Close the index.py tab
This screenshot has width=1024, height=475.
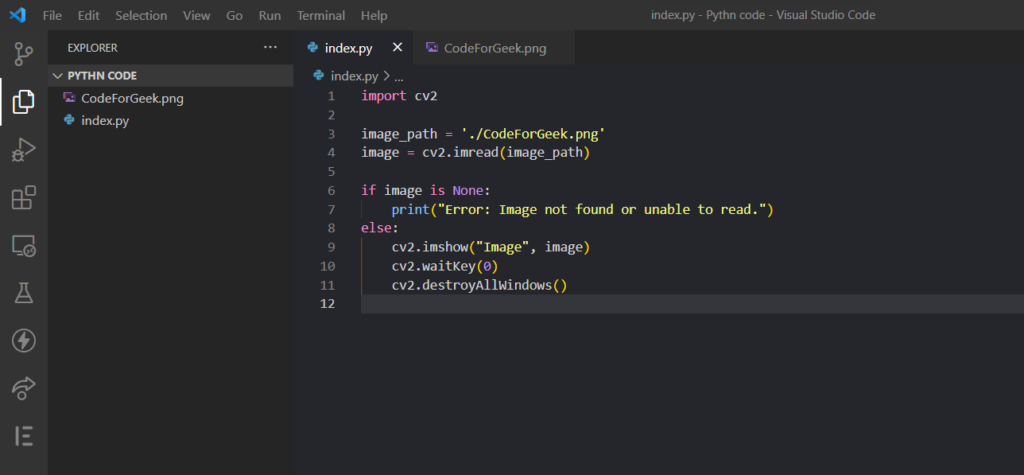point(397,48)
